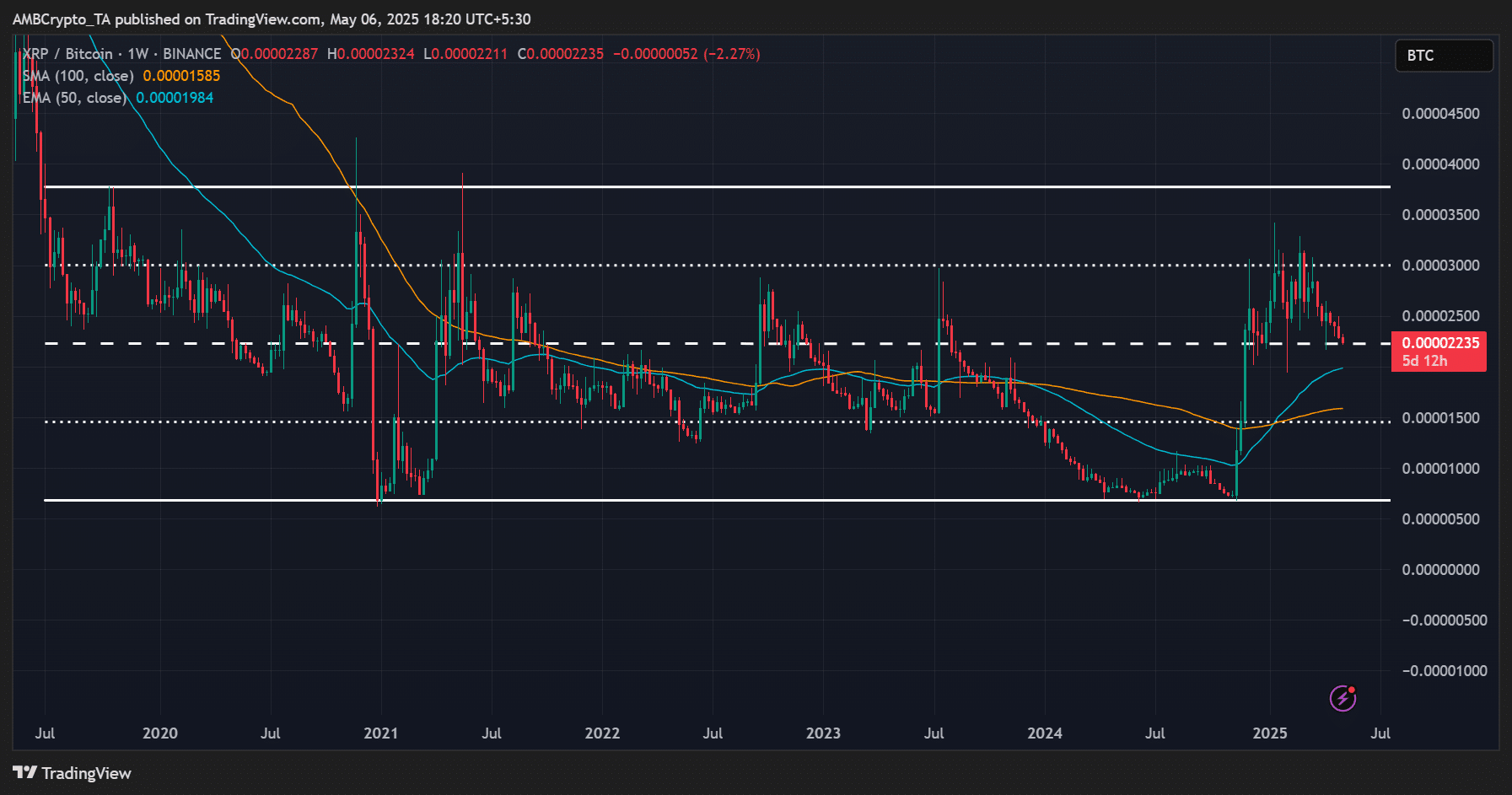Viewport: 1512px width, 795px height.
Task: Click the 5d 12h candle countdown
Action: point(1424,361)
